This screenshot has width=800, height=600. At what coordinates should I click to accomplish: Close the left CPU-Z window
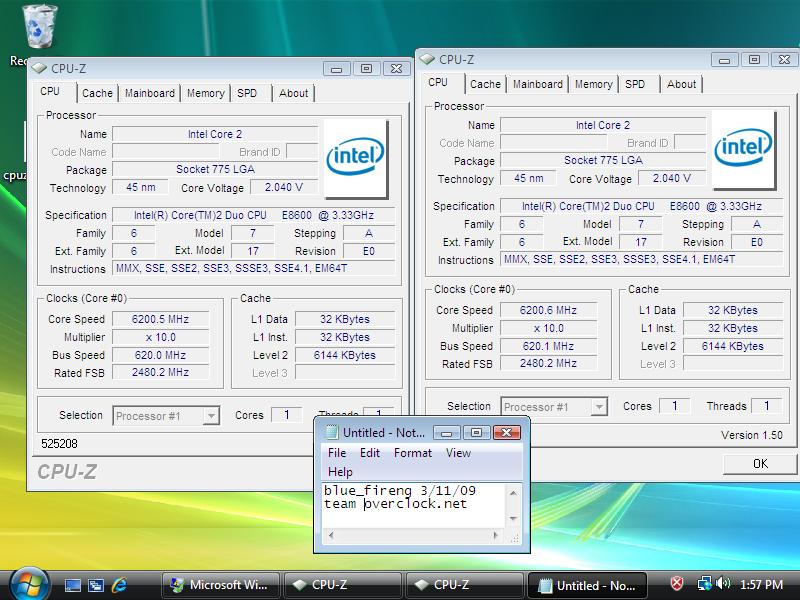[396, 69]
